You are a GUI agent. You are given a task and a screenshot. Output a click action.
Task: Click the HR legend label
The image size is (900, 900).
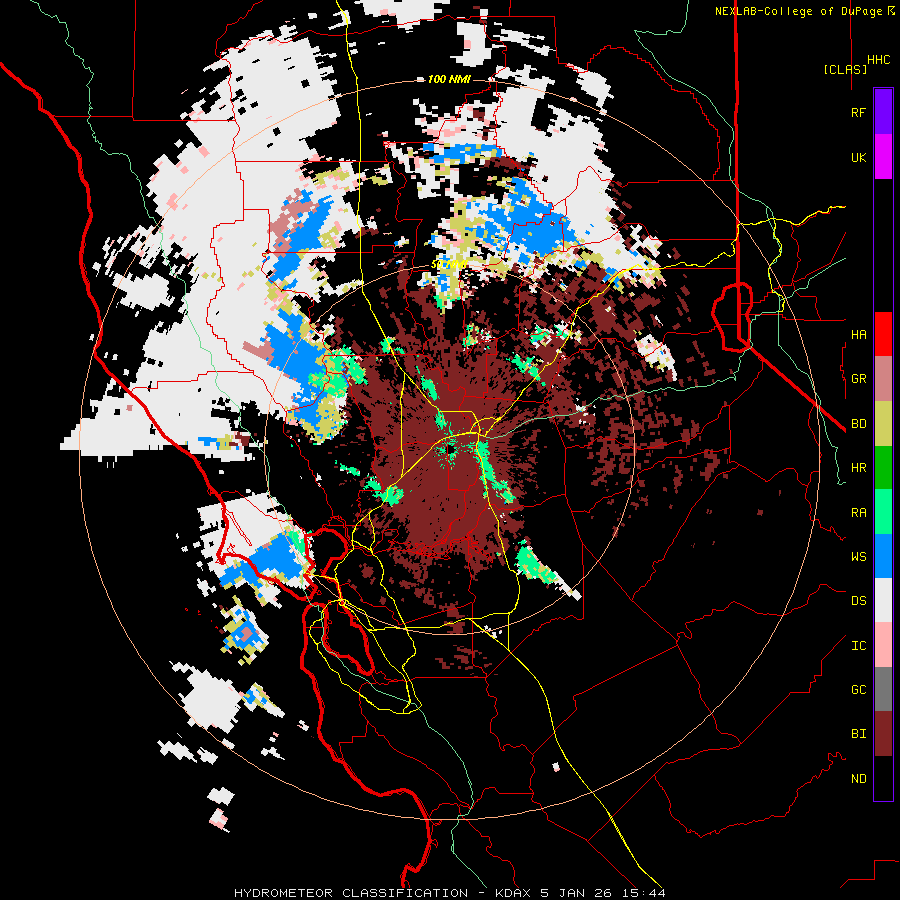coord(858,468)
